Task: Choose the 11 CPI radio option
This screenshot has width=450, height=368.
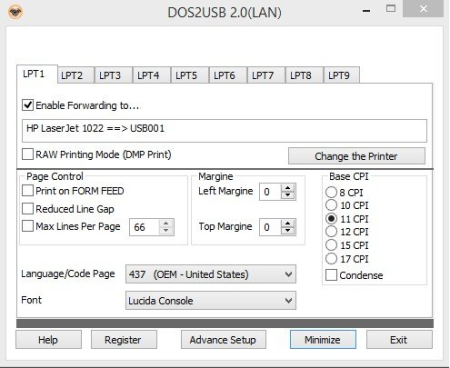Action: coord(331,219)
